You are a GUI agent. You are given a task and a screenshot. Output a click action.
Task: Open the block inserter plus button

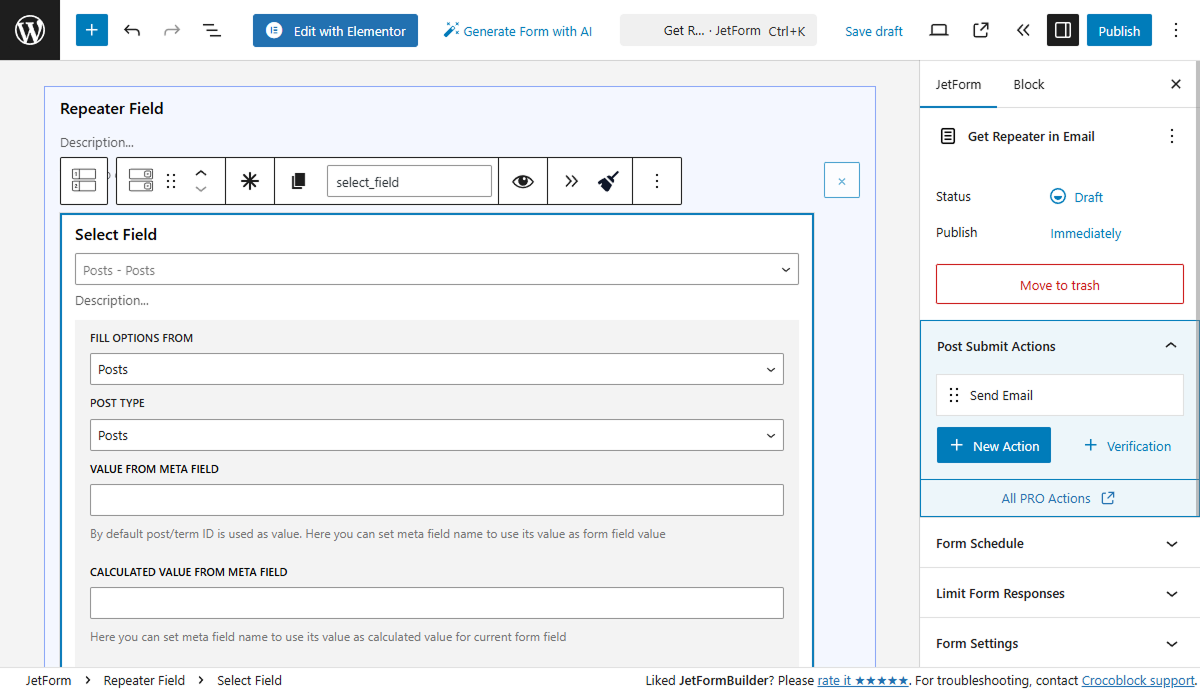click(x=92, y=30)
